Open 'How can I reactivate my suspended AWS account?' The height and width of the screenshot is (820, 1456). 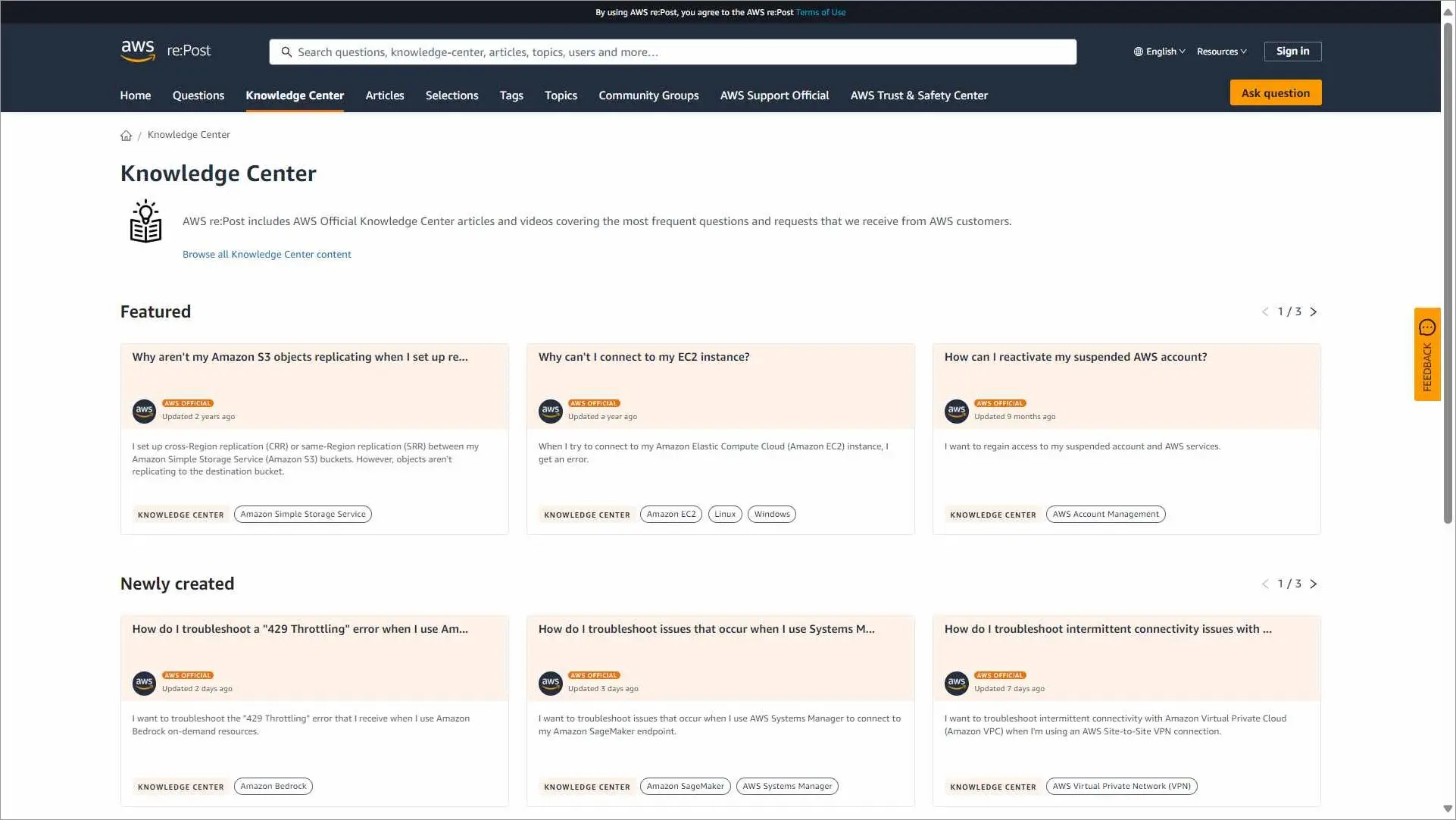click(x=1075, y=357)
